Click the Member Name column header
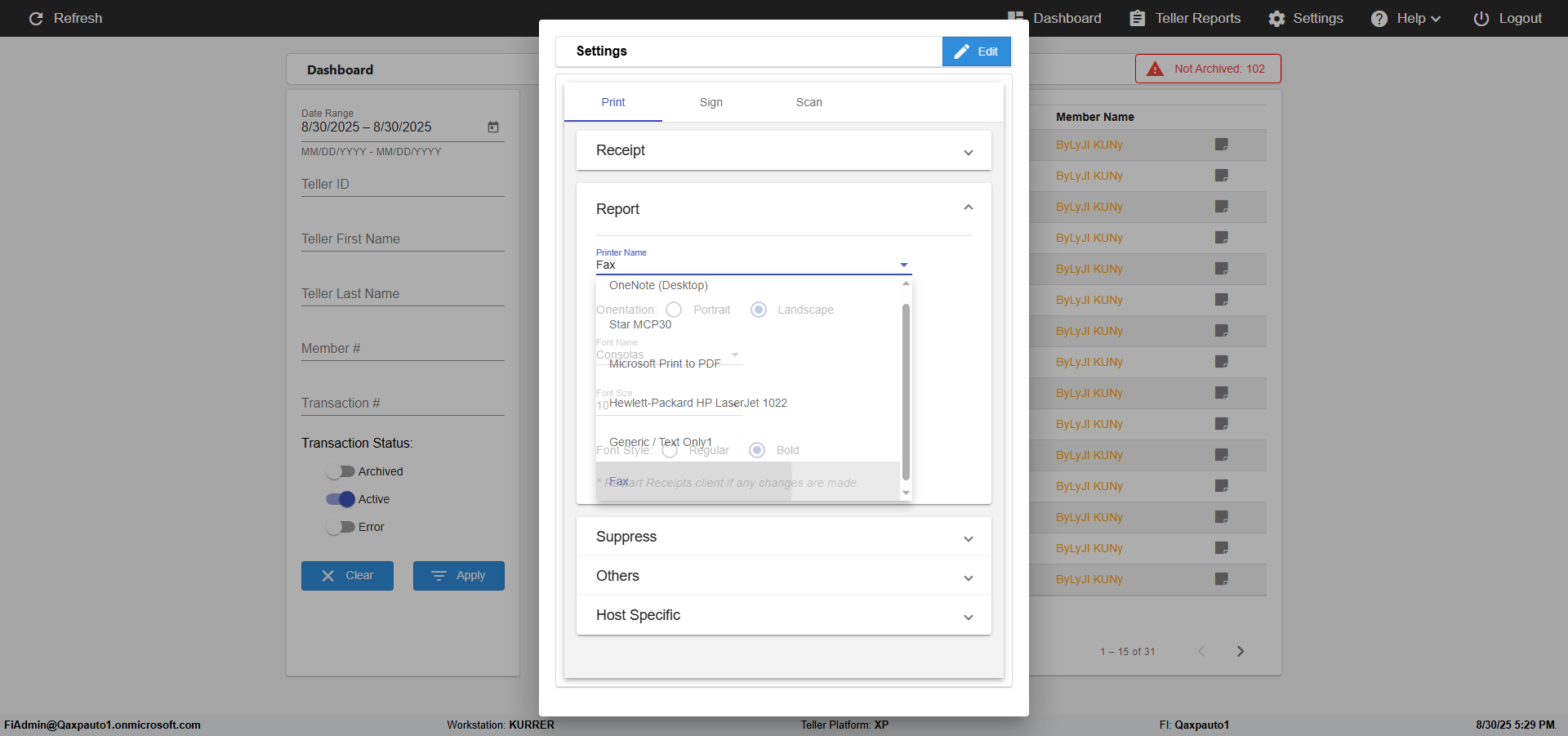This screenshot has width=1568, height=736. 1094,117
